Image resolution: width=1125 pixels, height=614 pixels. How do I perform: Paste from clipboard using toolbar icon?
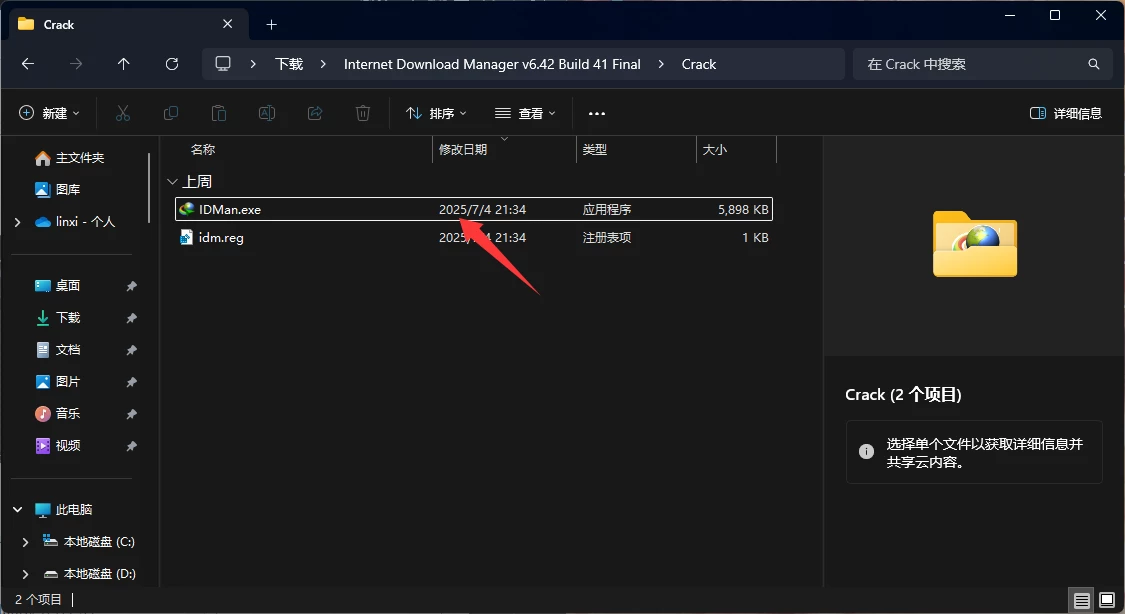click(x=219, y=112)
